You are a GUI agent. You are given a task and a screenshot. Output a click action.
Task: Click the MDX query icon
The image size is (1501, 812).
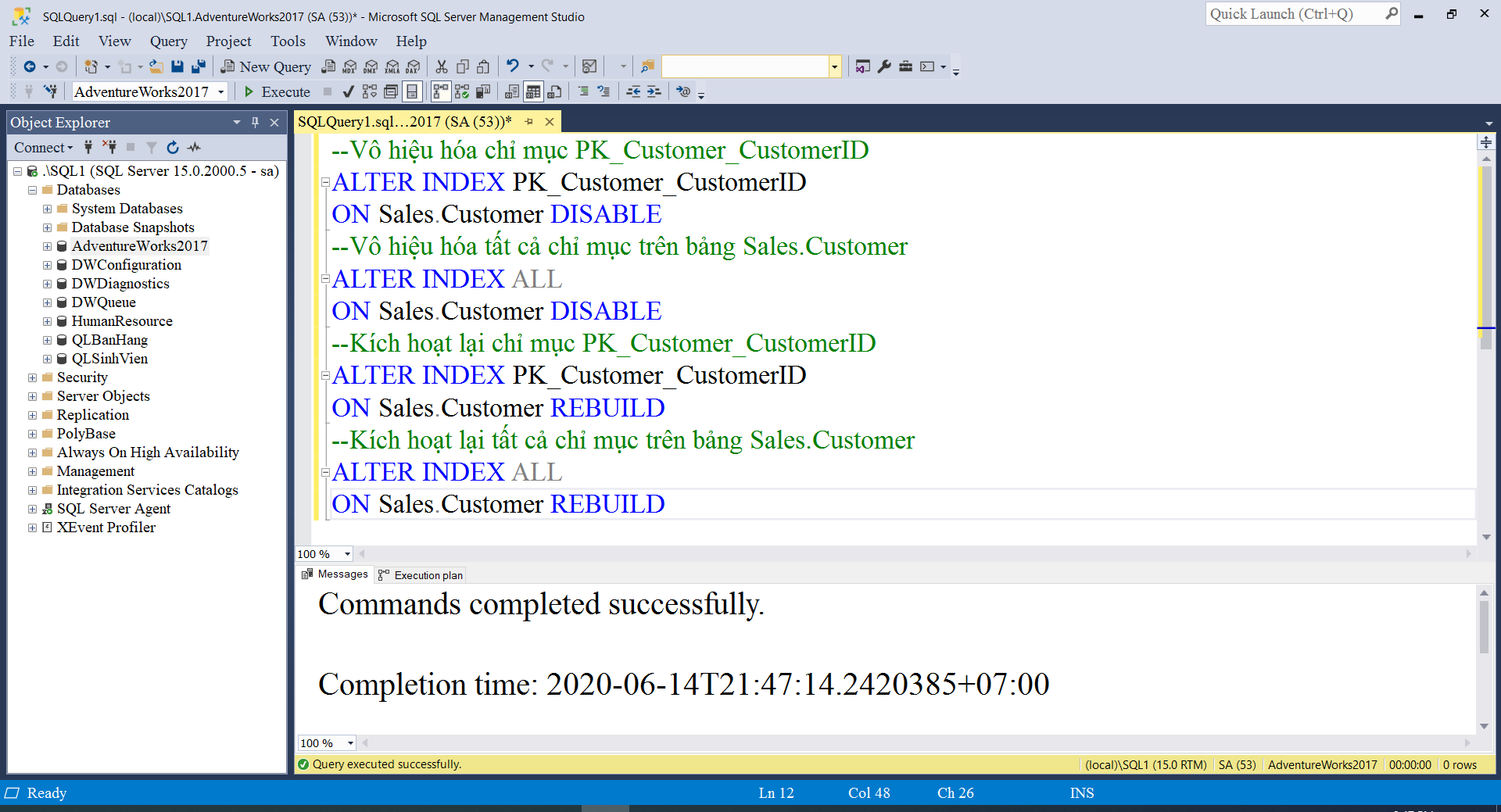point(349,66)
